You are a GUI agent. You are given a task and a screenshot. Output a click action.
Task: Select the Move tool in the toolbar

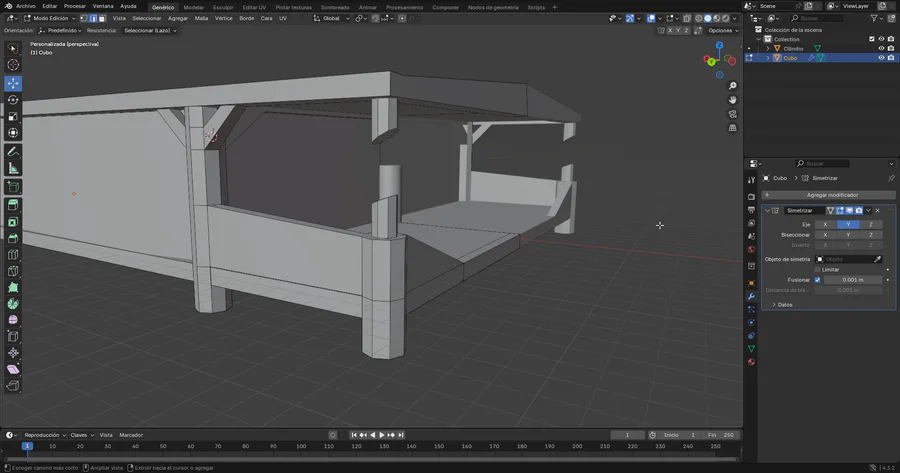point(13,83)
